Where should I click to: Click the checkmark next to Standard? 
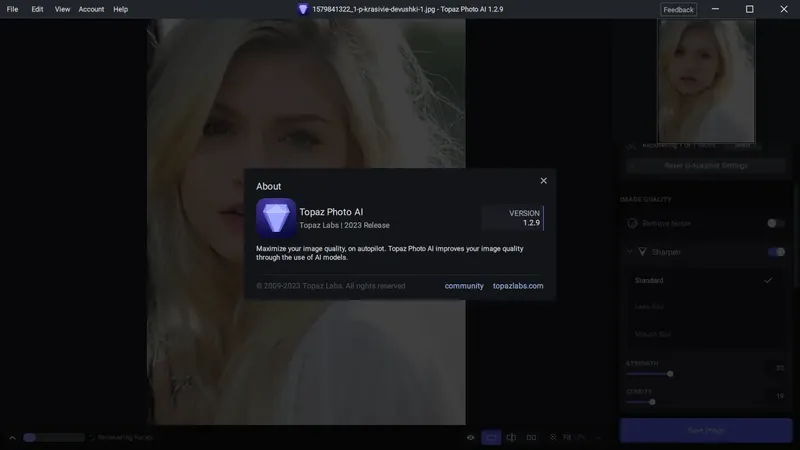(768, 280)
